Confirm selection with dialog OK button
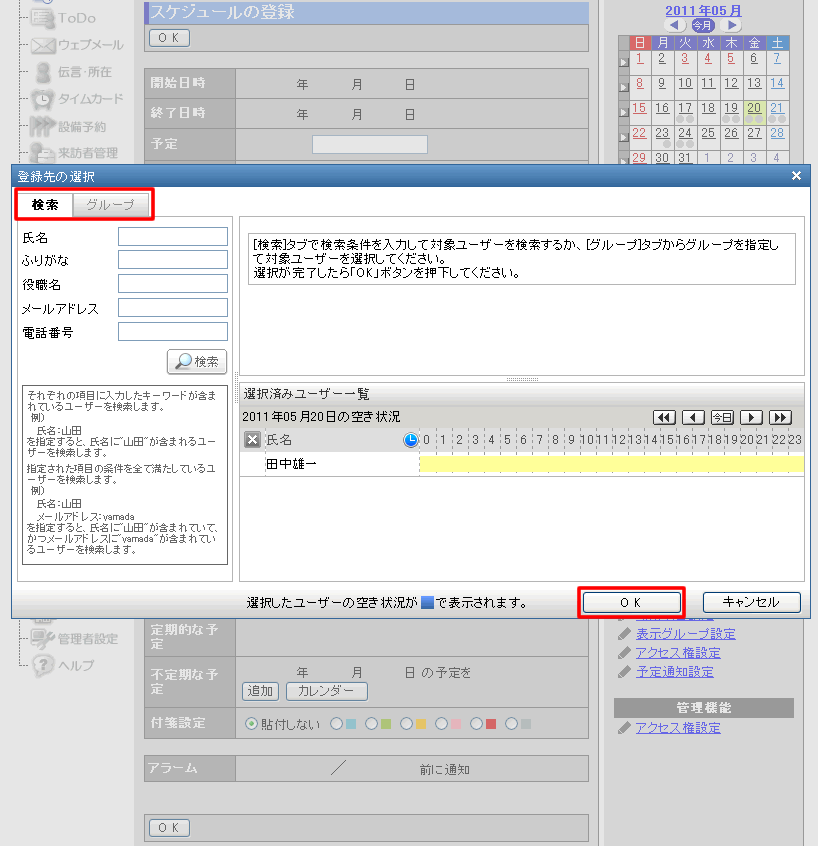 click(631, 602)
